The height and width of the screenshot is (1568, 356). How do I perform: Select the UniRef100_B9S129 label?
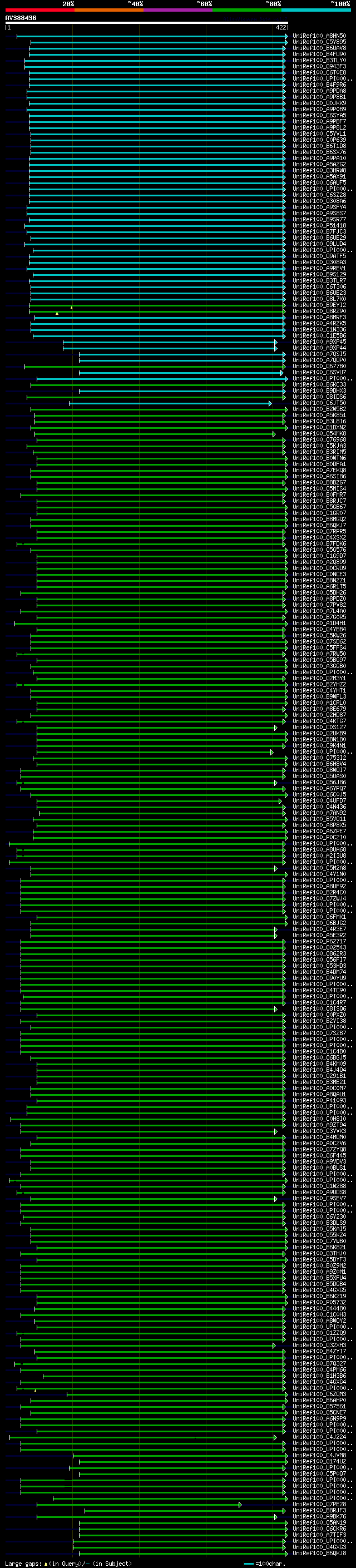tap(319, 275)
